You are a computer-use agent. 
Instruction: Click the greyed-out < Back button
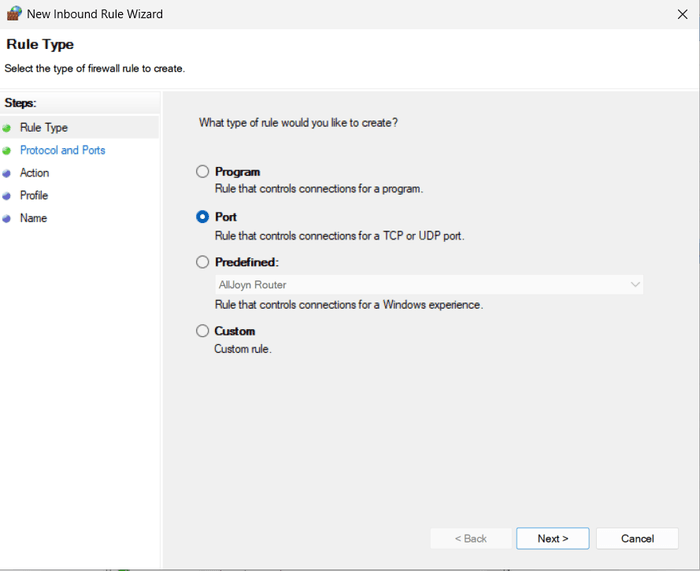coord(470,538)
